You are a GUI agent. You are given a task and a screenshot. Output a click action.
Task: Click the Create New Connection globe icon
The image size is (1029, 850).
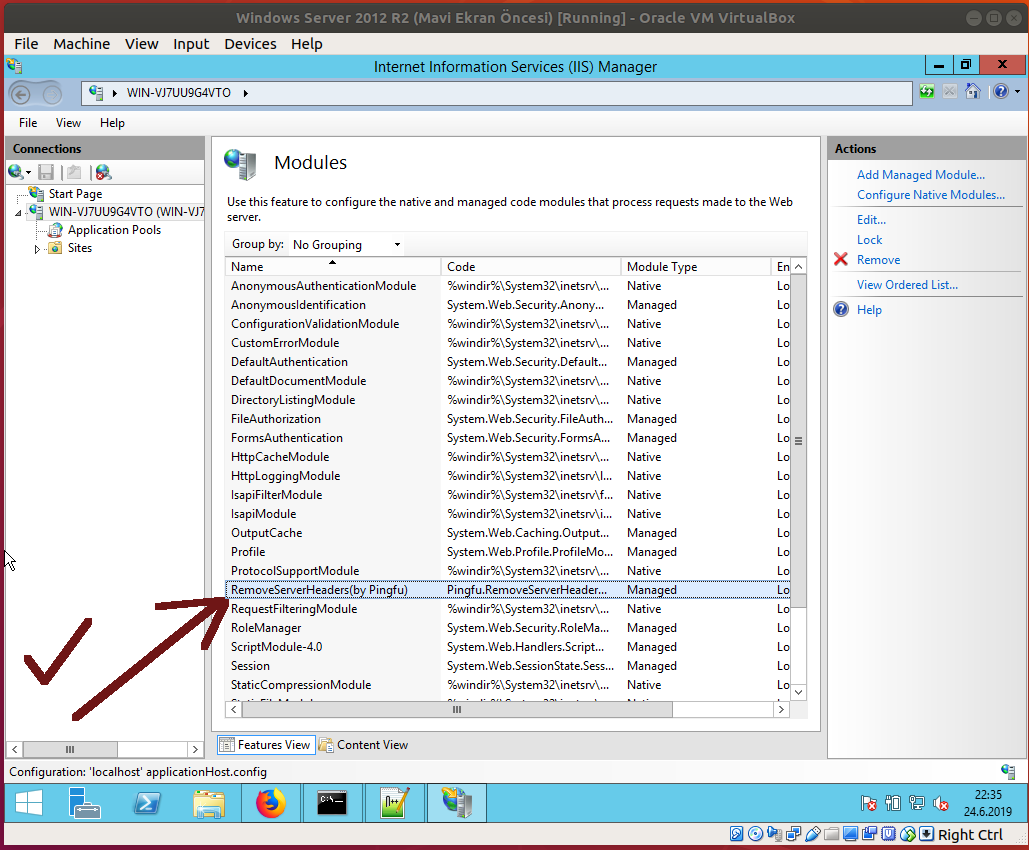point(16,172)
